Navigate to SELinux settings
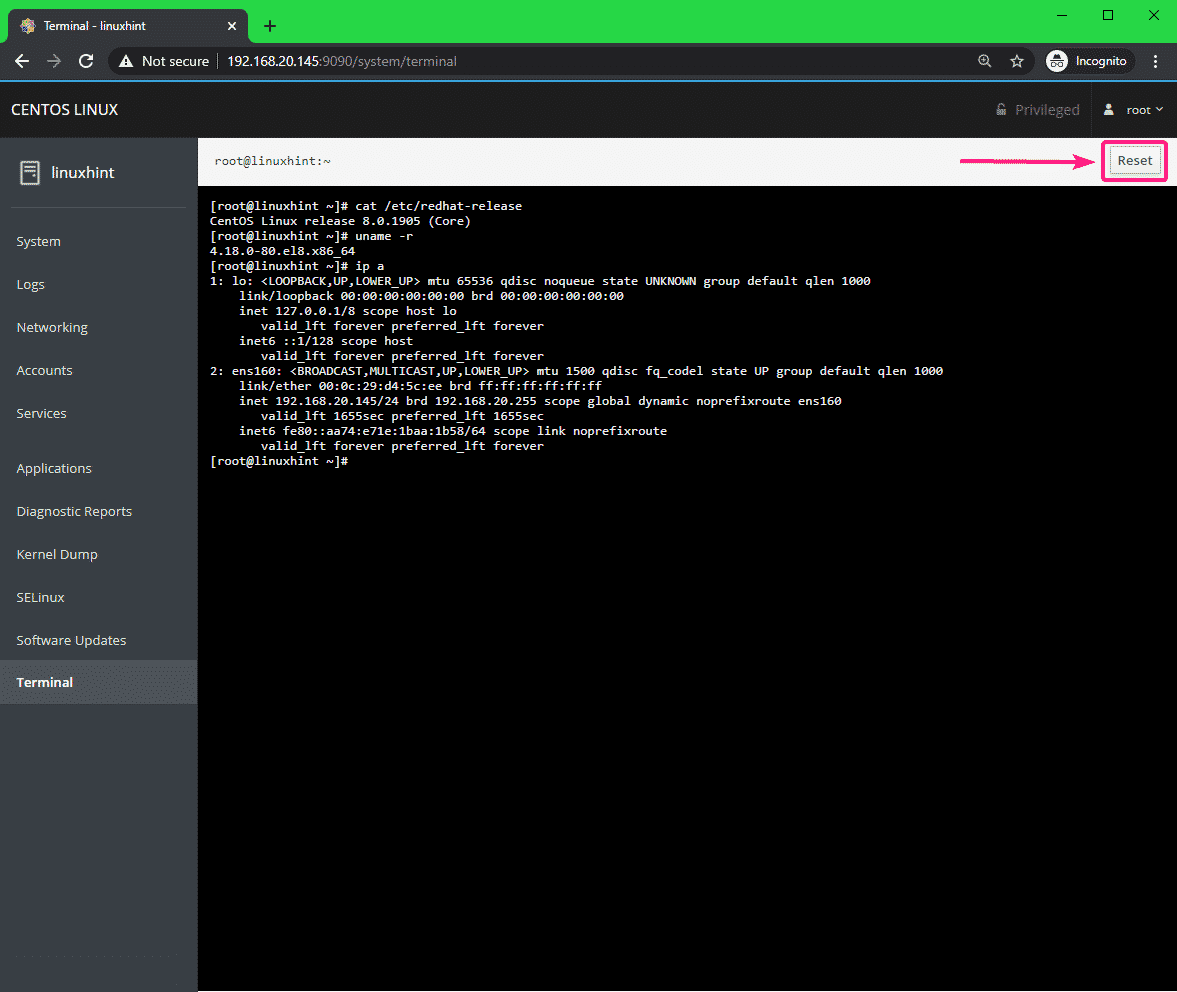This screenshot has width=1177, height=992. (41, 597)
